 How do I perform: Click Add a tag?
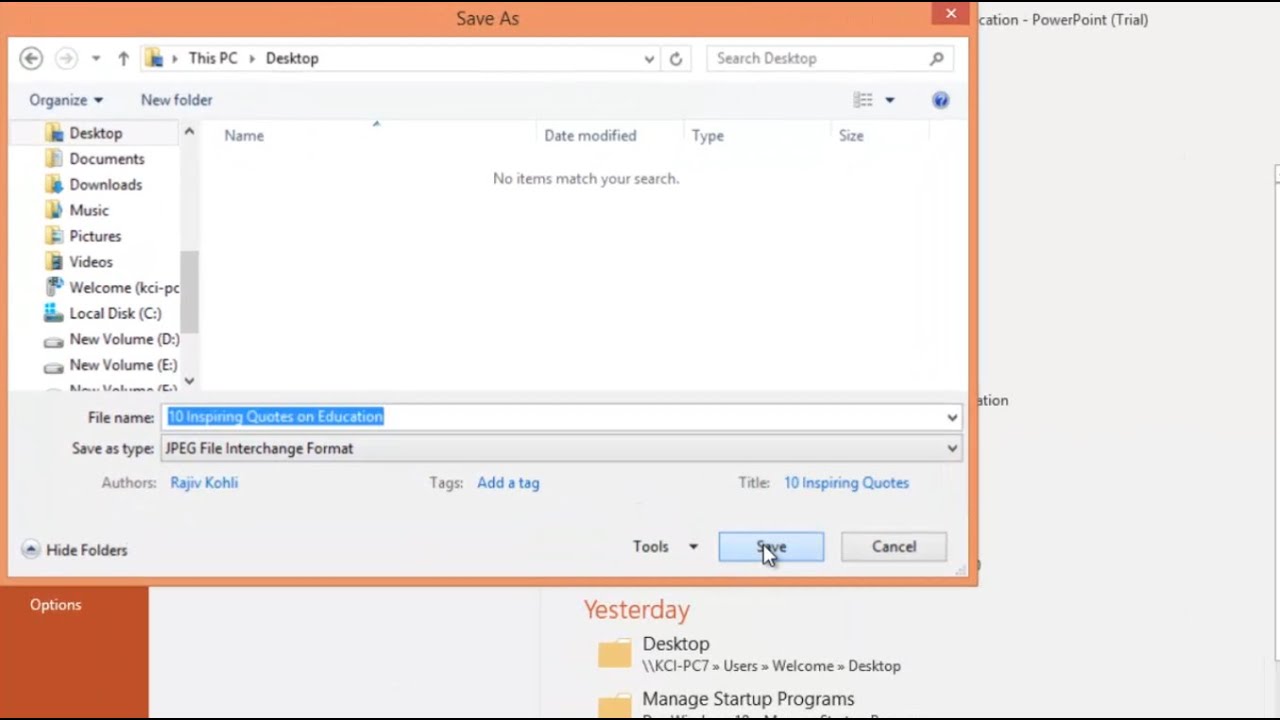point(508,483)
